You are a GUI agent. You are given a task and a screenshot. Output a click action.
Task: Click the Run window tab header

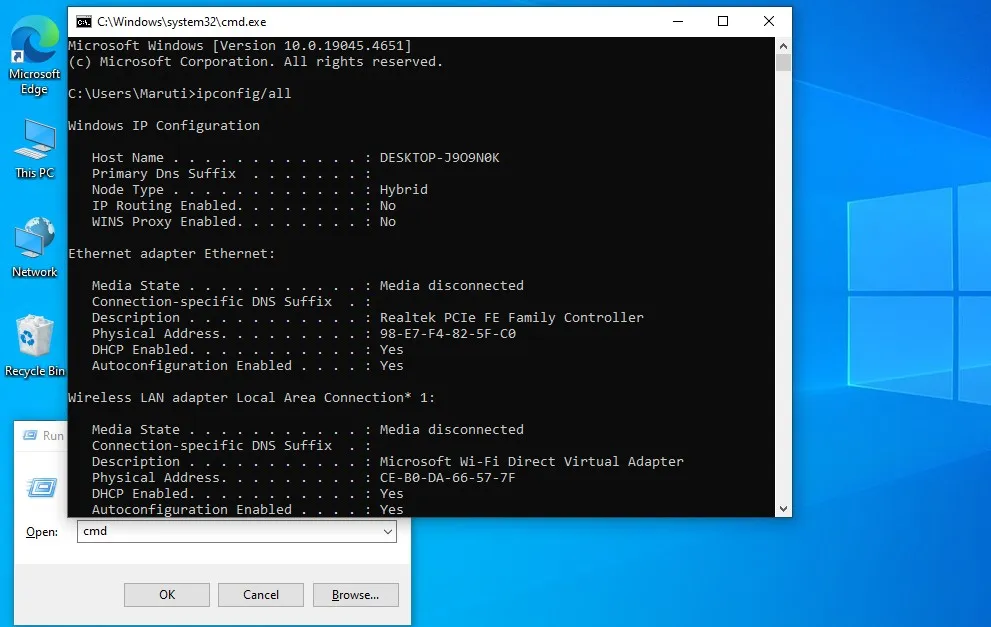(x=45, y=435)
